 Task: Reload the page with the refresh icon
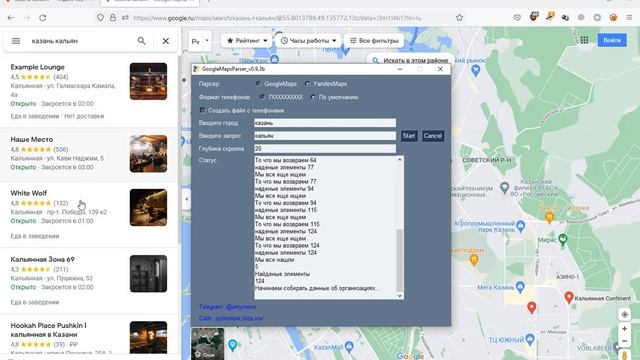pyautogui.click(x=42, y=18)
